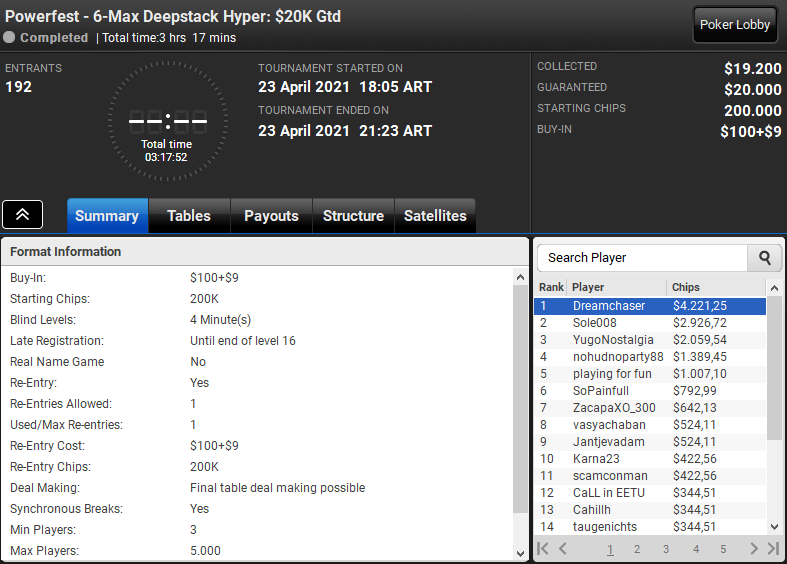Sort by Chips column header
This screenshot has width=787, height=564.
coord(716,287)
